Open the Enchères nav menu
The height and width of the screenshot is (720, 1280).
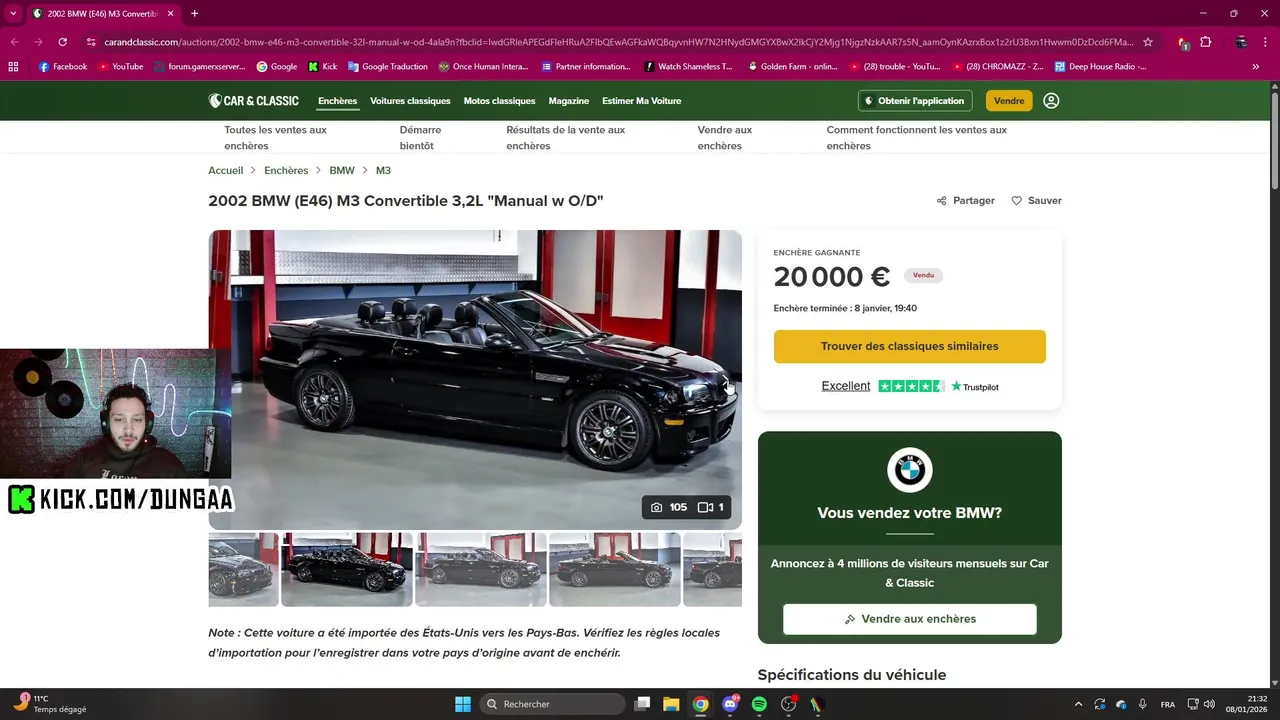(338, 101)
